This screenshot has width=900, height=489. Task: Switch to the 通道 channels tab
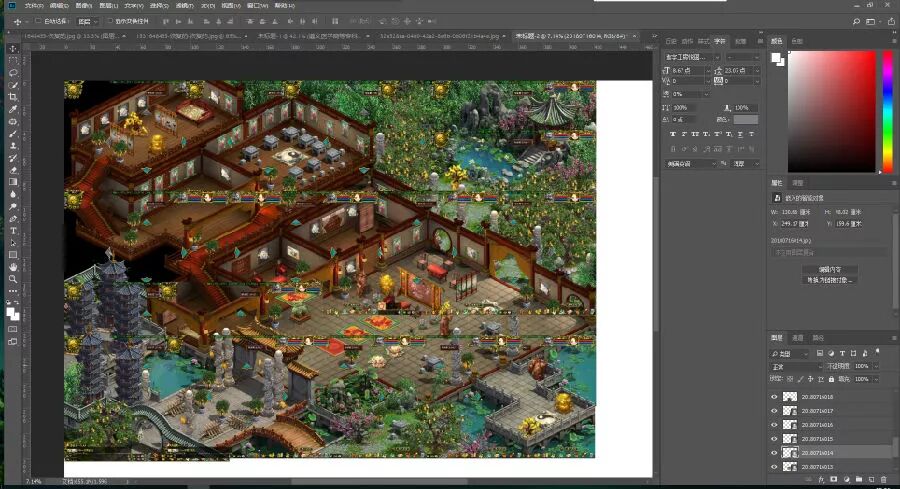click(x=797, y=338)
